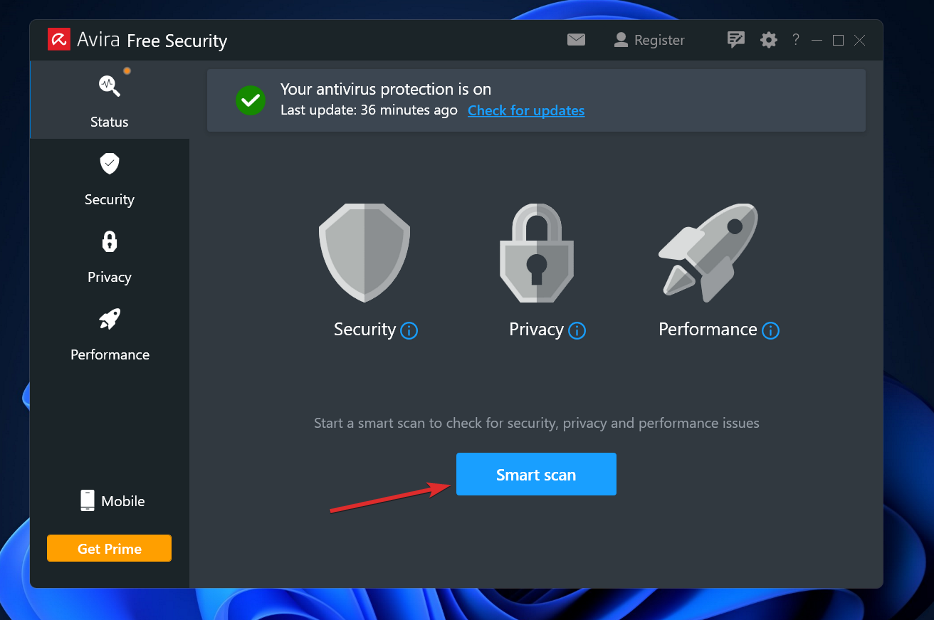Image resolution: width=934 pixels, height=620 pixels.
Task: Click the large Security shield icon
Action: coord(364,252)
